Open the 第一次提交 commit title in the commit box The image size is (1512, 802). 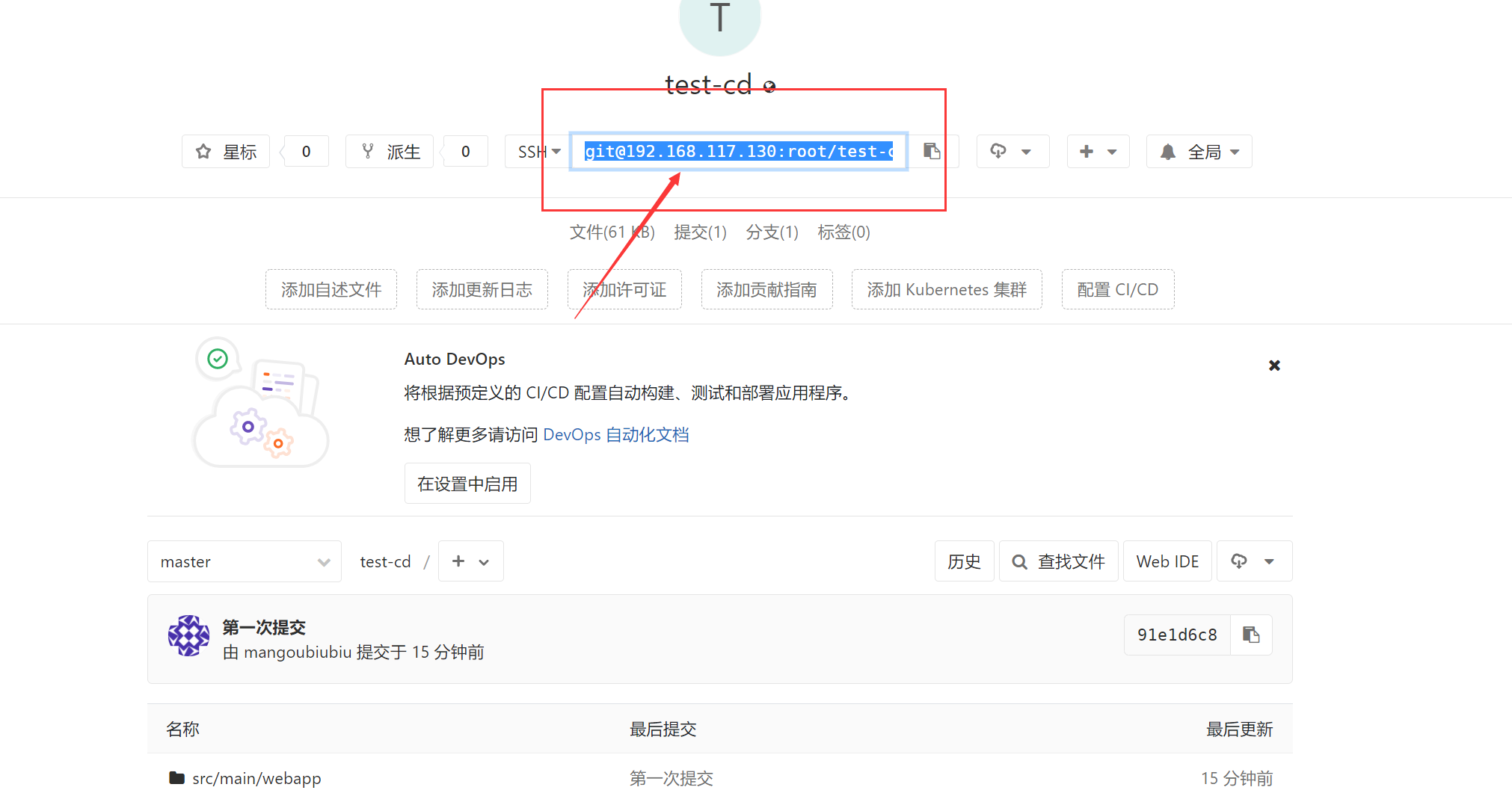[264, 627]
